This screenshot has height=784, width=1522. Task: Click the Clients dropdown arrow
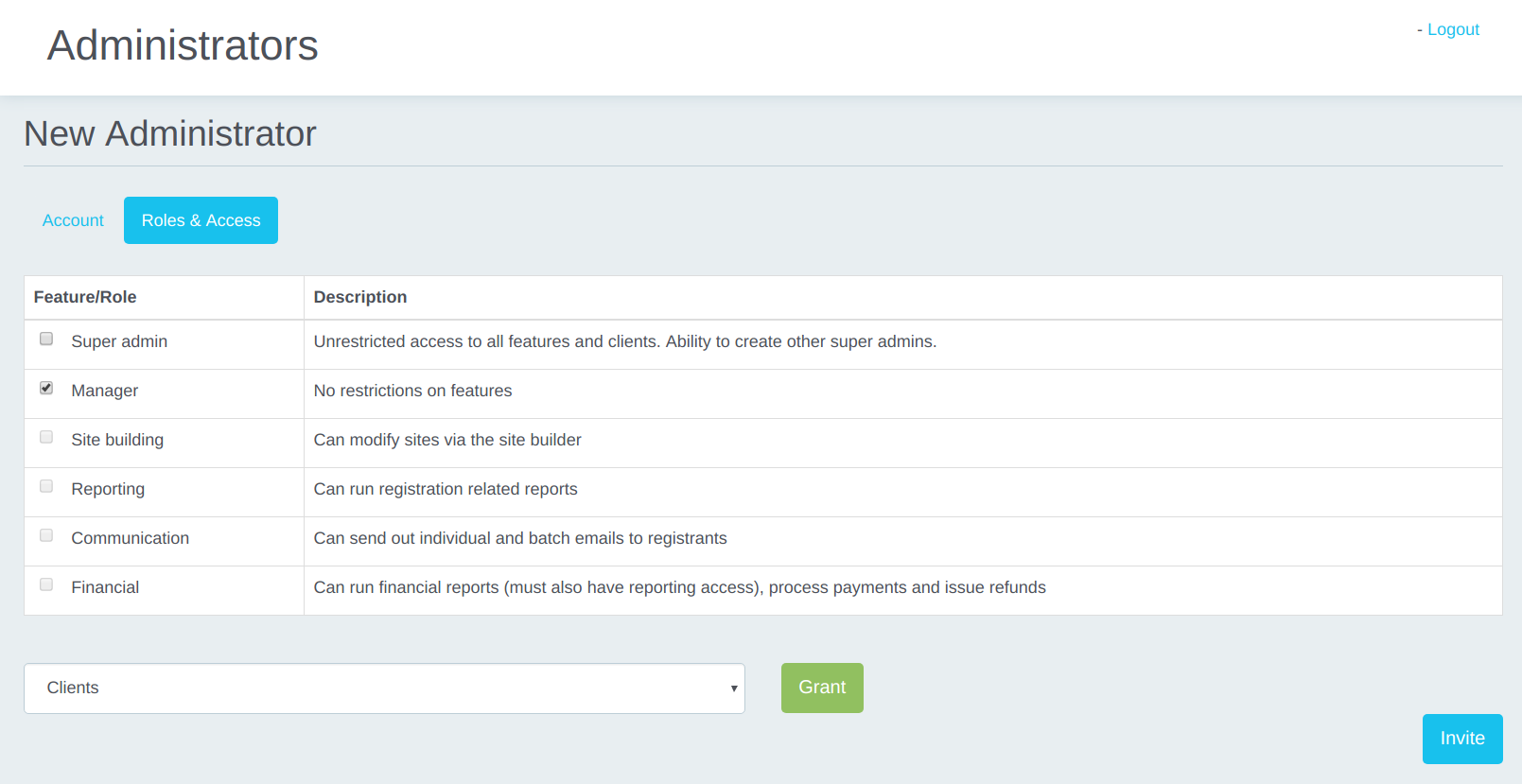[x=733, y=688]
